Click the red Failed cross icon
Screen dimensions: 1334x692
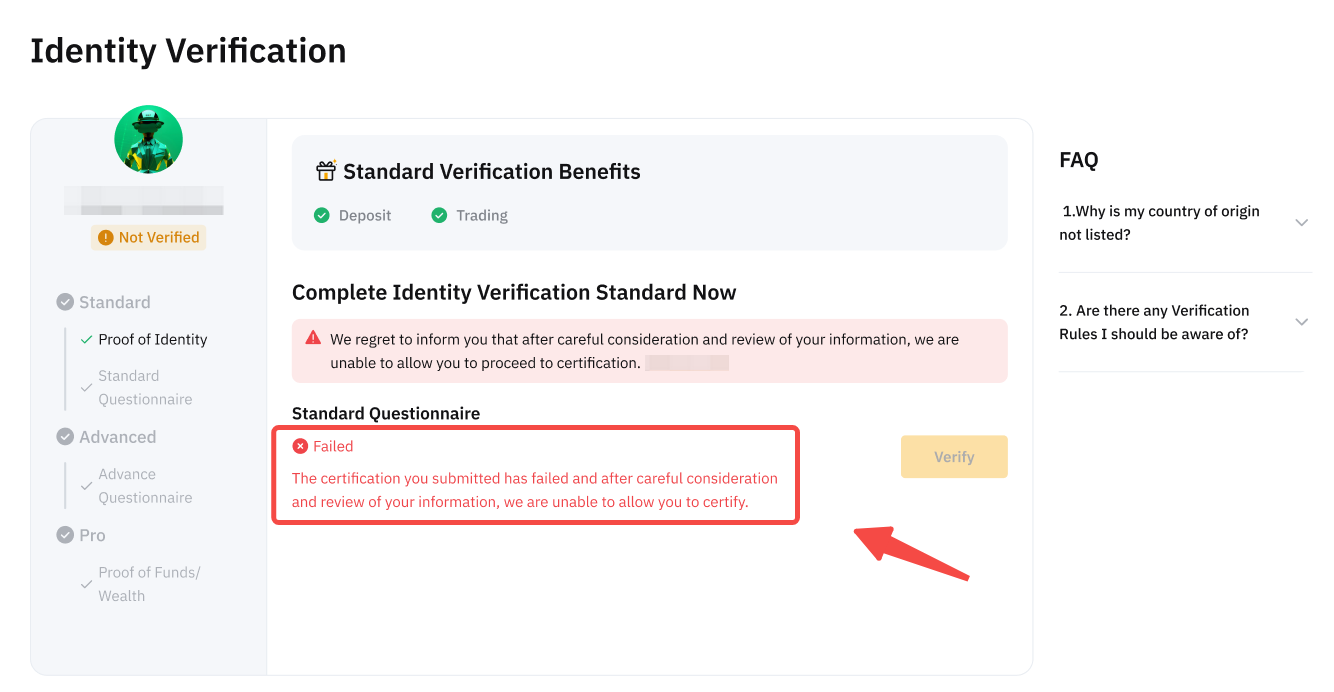tap(300, 446)
